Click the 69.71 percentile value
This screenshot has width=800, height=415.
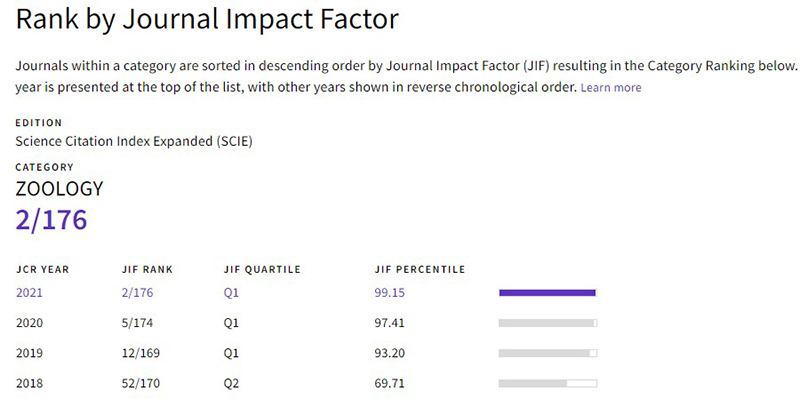pyautogui.click(x=389, y=383)
